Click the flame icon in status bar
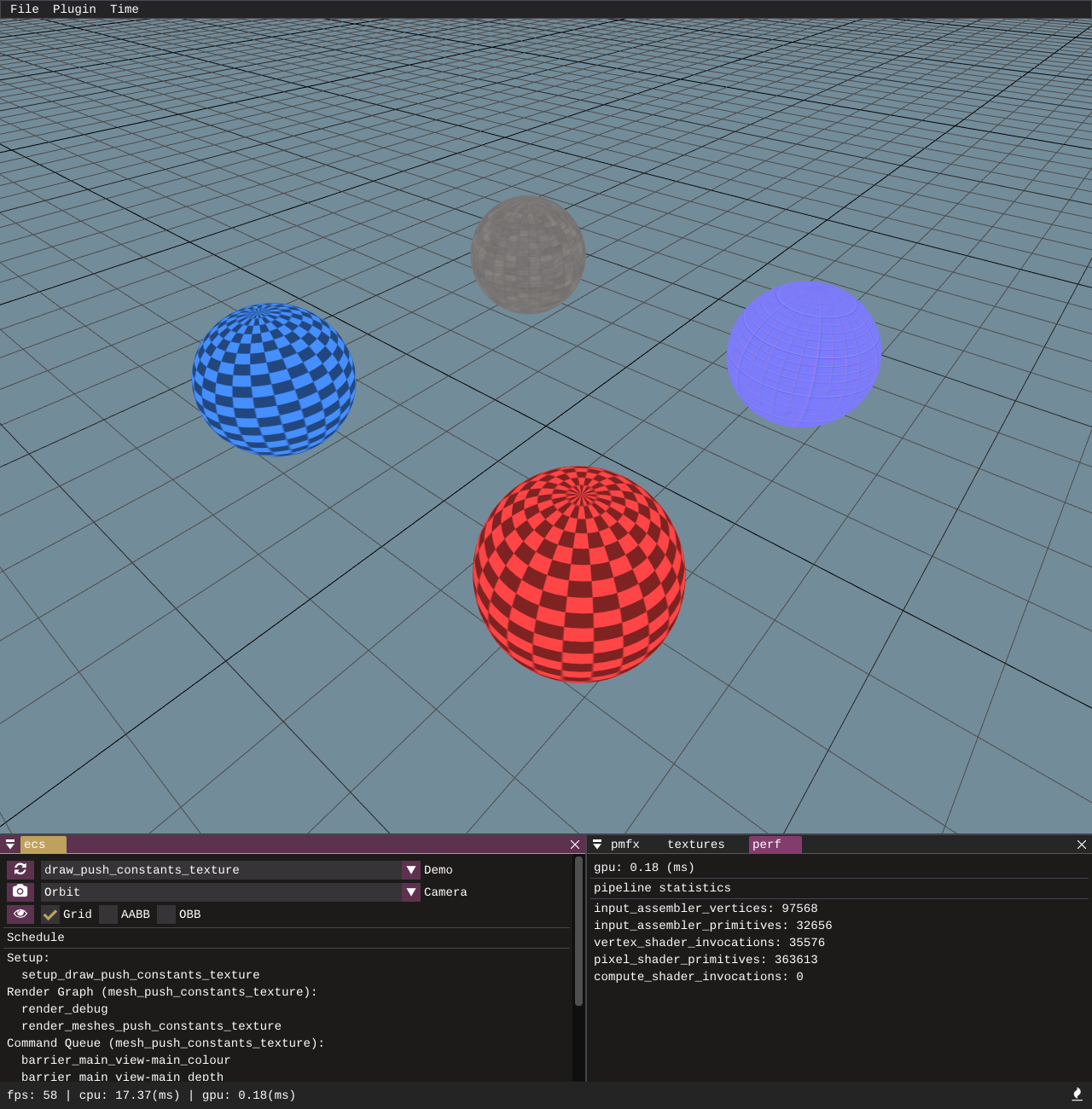 pos(1077,1094)
